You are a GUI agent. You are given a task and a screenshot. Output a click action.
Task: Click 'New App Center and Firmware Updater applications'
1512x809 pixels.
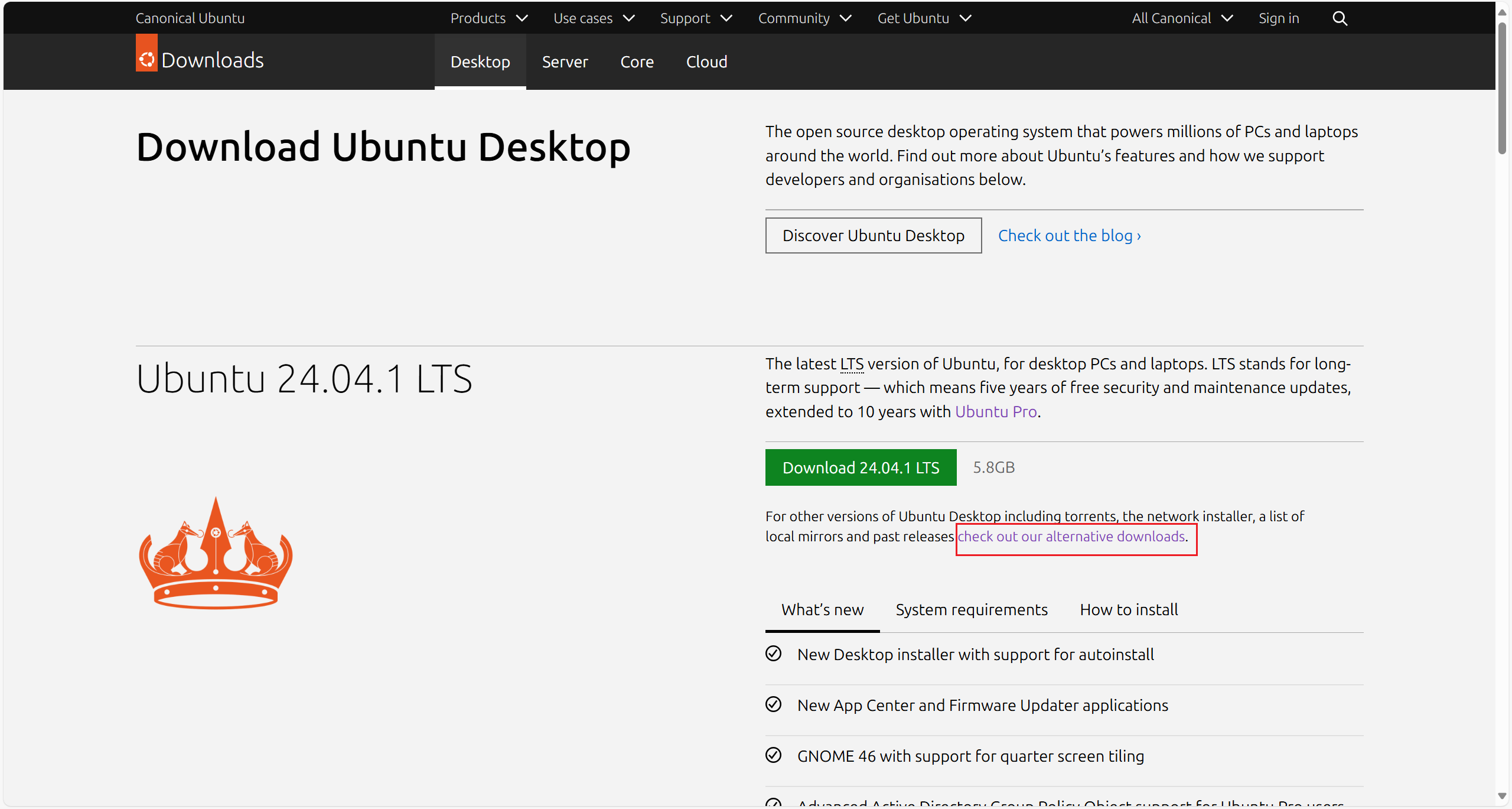tap(982, 705)
